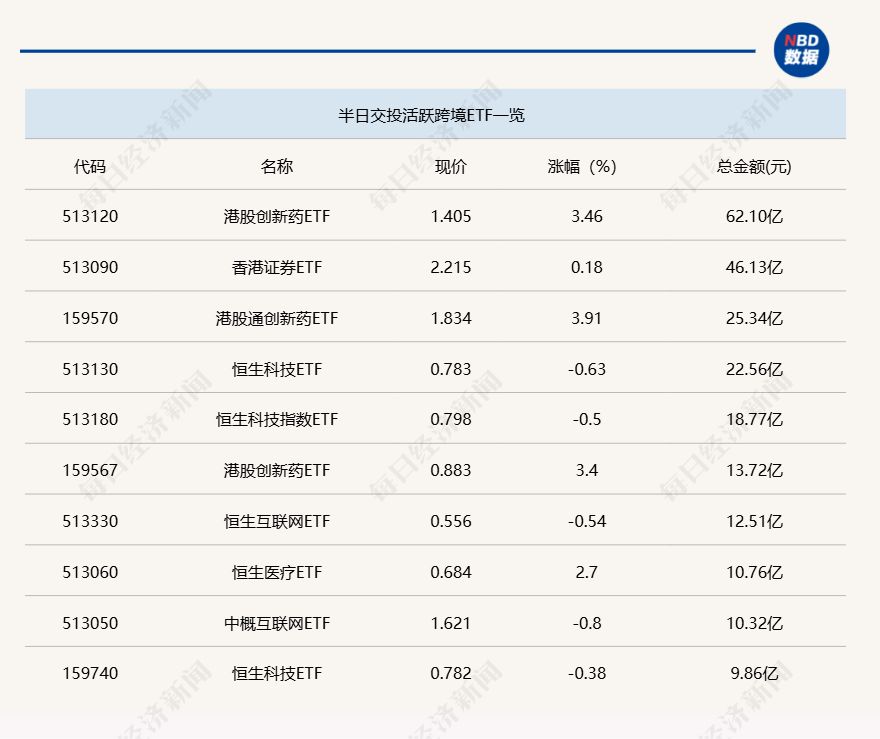Click the 现价 column header
This screenshot has height=739, width=880.
coord(452,166)
